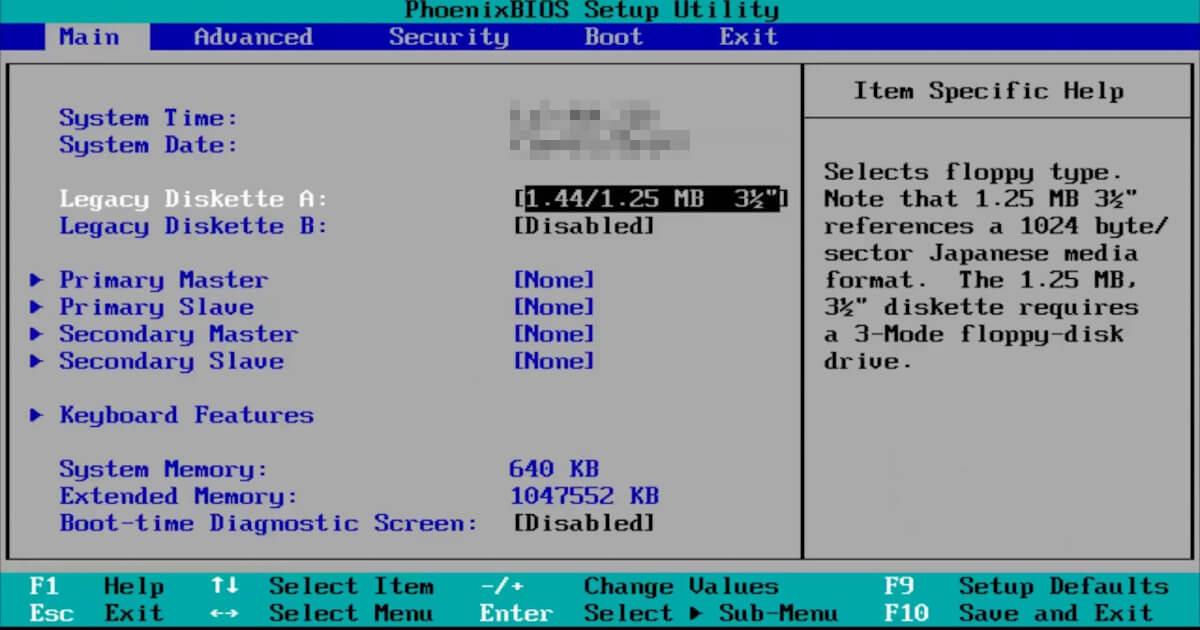1200x630 pixels.
Task: Select the Security menu
Action: coord(449,37)
